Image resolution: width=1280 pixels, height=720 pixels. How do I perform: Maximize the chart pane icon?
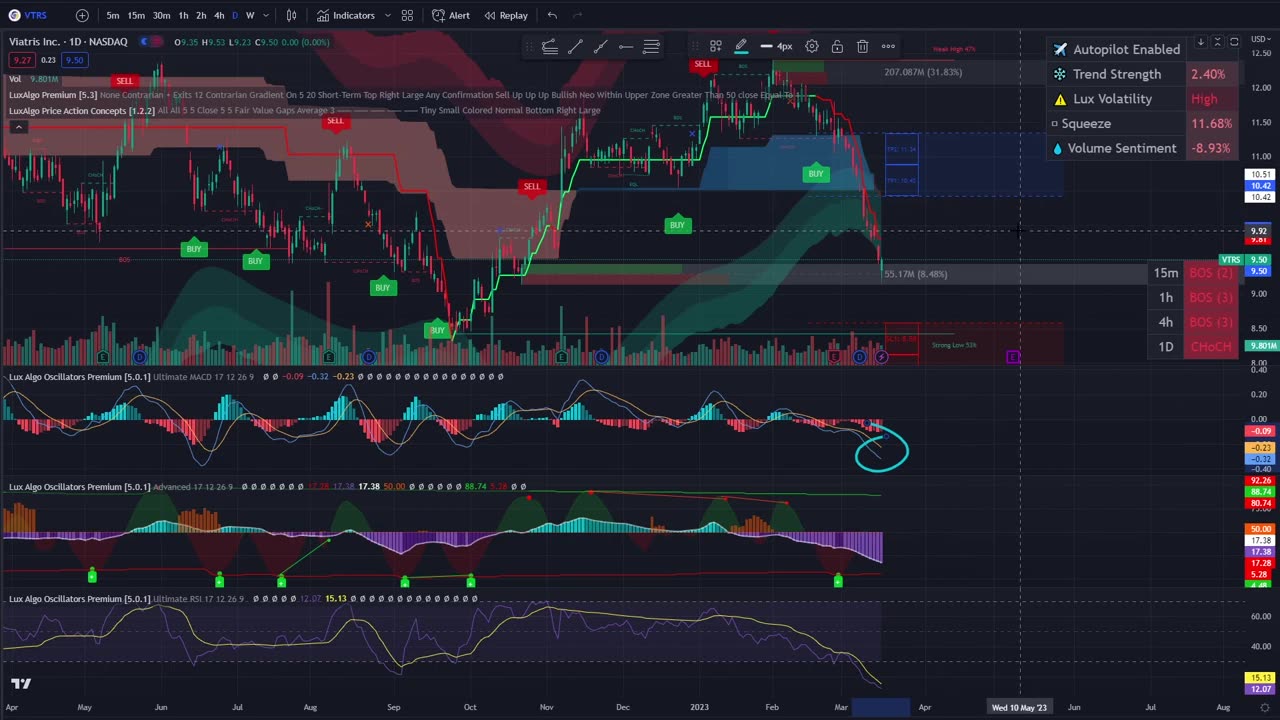coord(1234,42)
